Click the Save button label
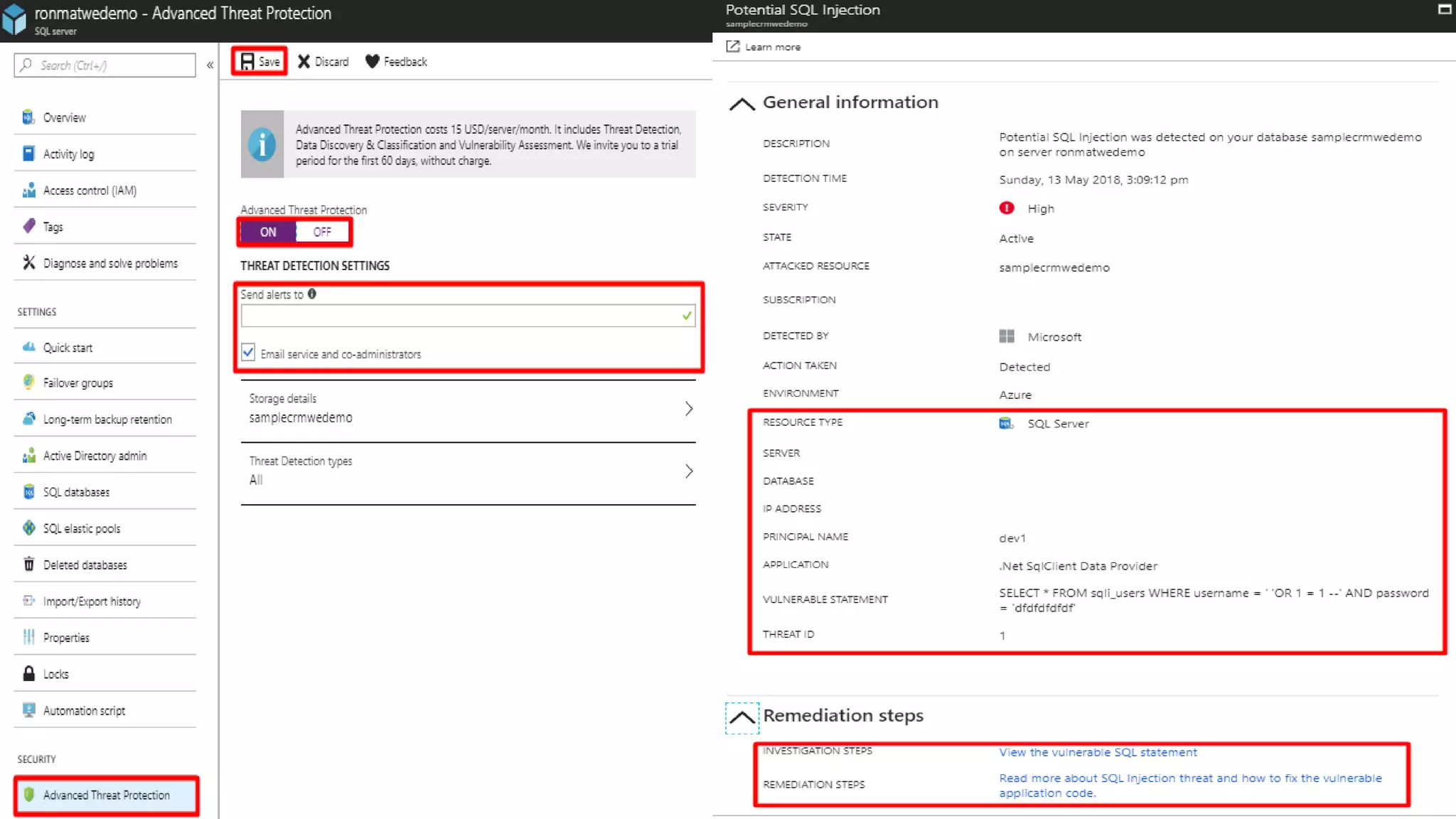 coord(269,62)
